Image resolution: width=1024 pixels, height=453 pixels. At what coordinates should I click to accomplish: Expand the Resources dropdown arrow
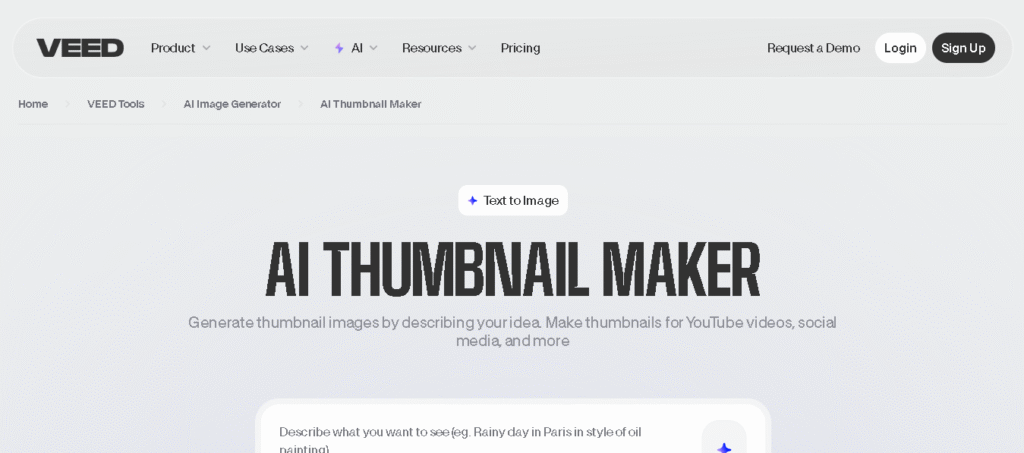[x=472, y=48]
